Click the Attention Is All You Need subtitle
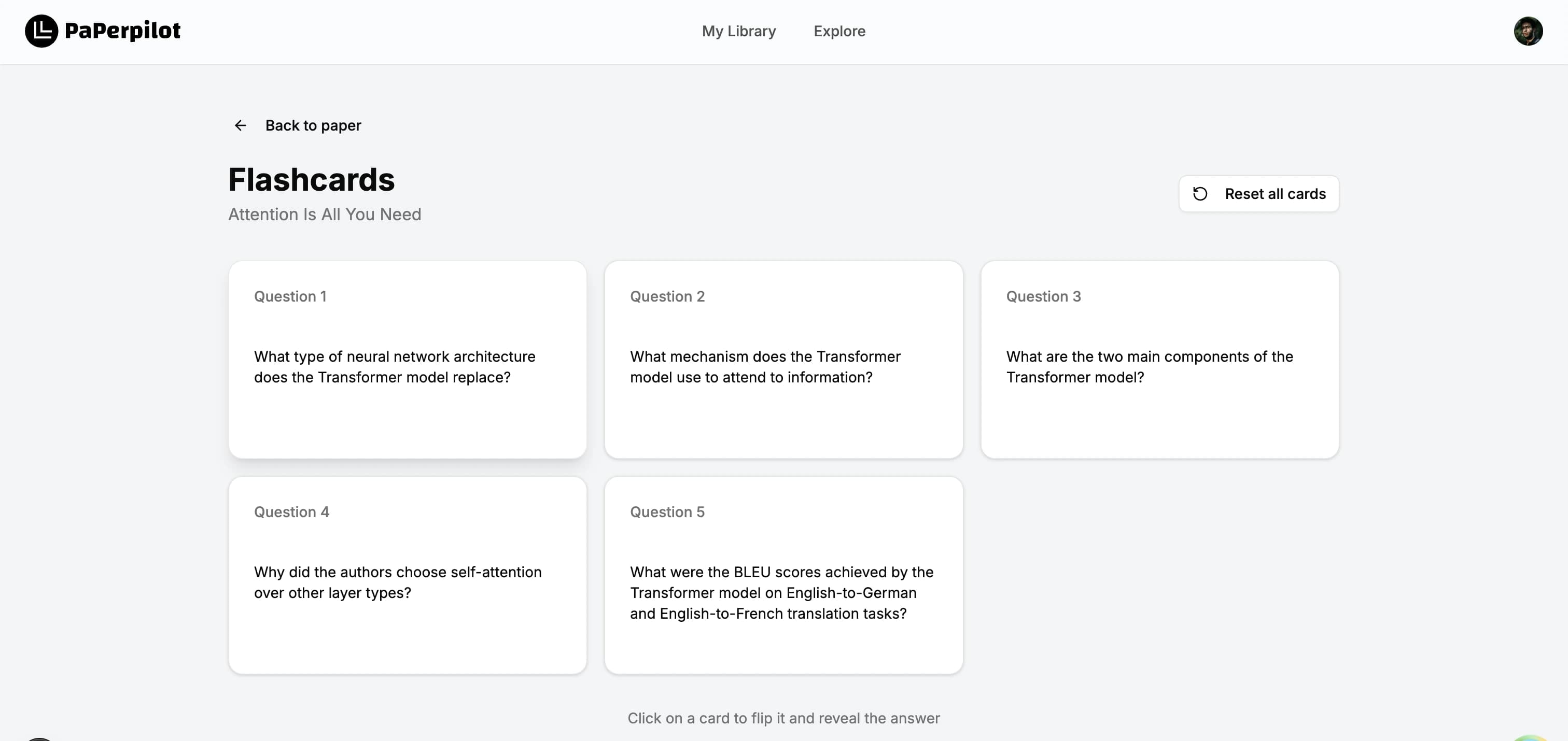 (325, 214)
